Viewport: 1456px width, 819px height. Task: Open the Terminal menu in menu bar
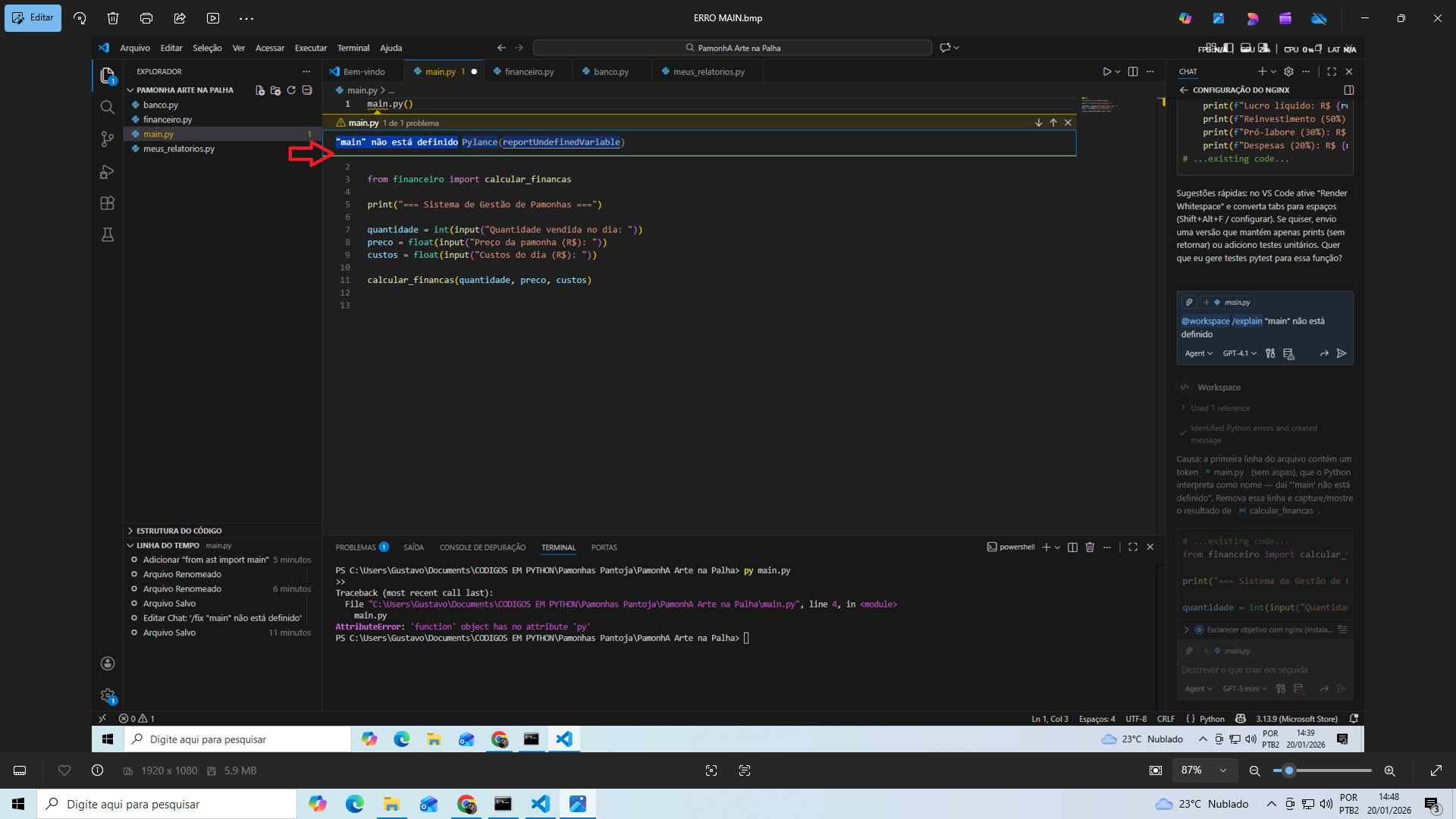[x=353, y=48]
